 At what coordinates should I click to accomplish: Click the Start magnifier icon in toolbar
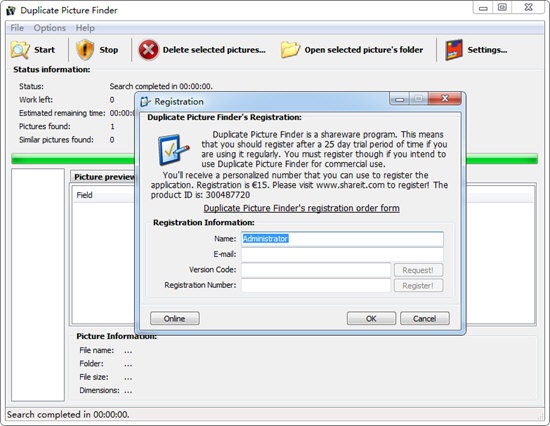[20, 50]
